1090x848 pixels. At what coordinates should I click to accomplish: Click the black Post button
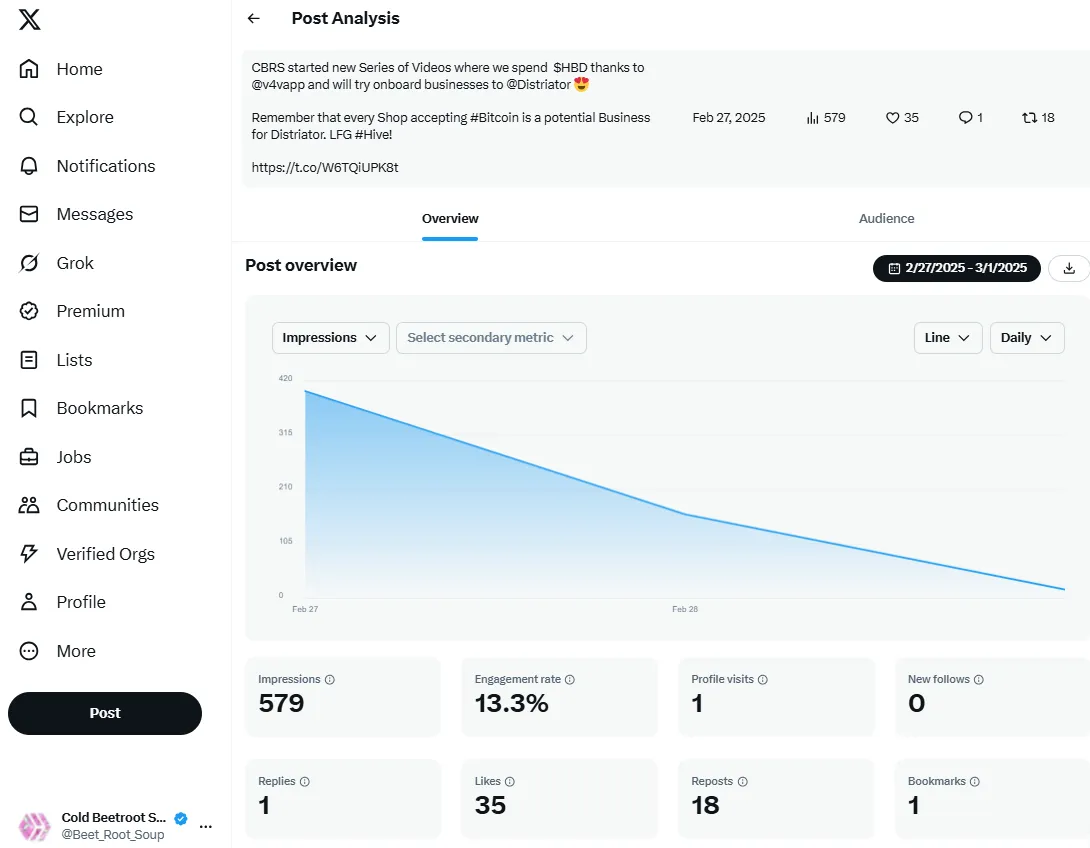(x=105, y=713)
